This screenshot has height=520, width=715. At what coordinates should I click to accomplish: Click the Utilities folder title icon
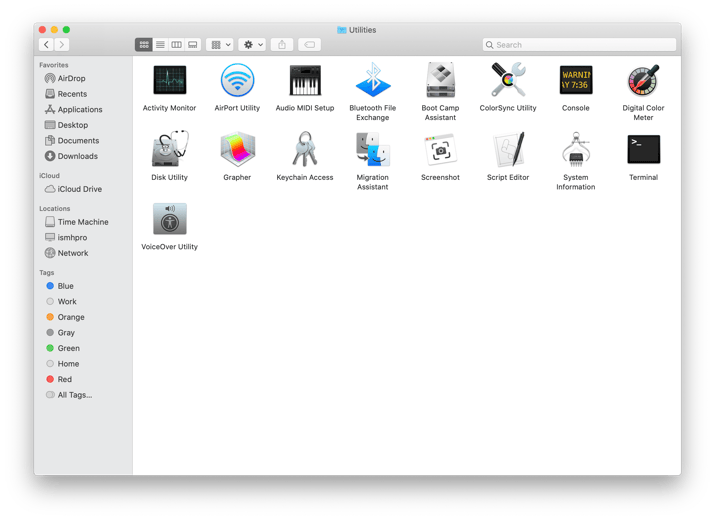click(x=342, y=30)
